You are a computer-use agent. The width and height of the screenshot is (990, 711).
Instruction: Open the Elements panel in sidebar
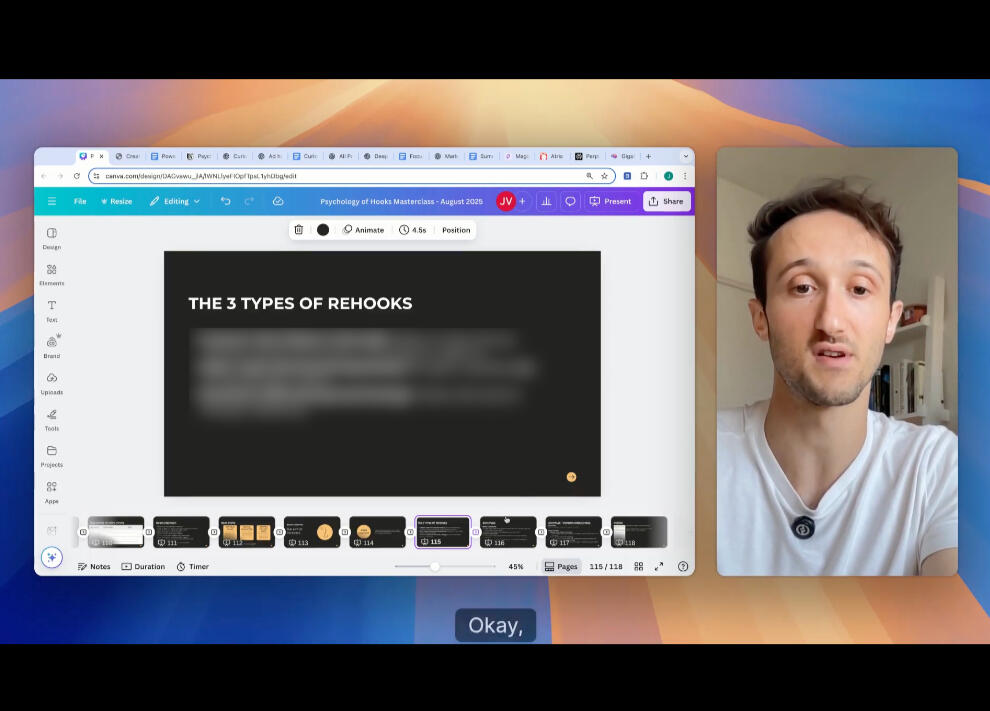(x=51, y=274)
